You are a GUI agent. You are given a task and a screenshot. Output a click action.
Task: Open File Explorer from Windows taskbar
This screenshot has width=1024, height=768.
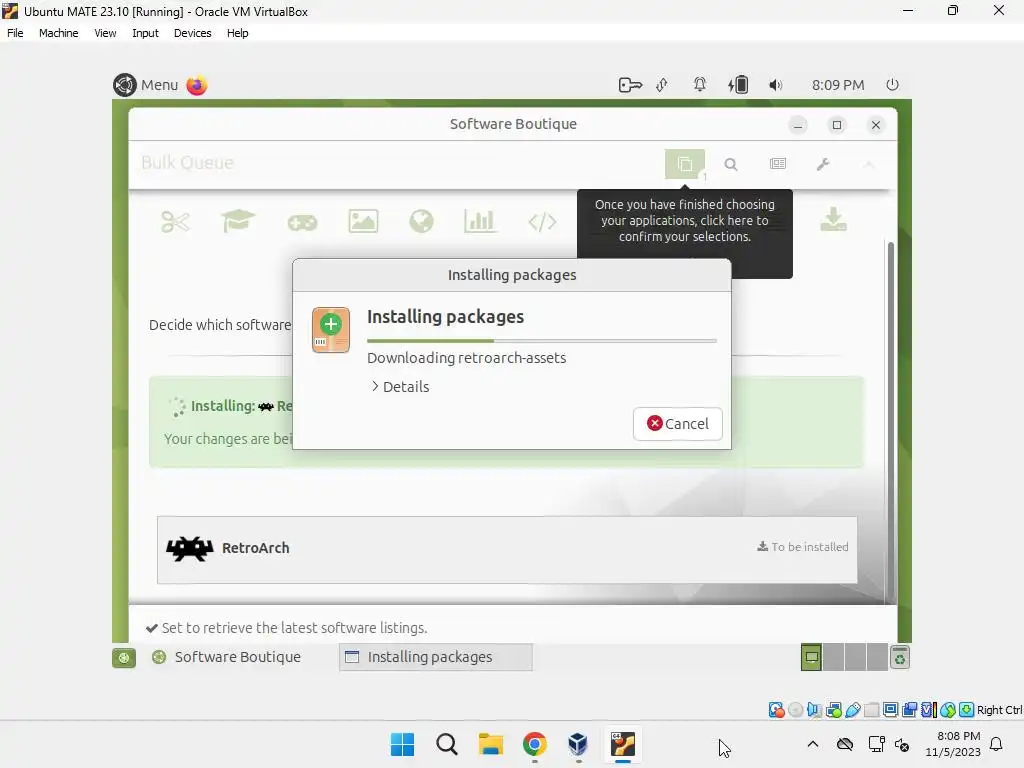click(x=490, y=744)
